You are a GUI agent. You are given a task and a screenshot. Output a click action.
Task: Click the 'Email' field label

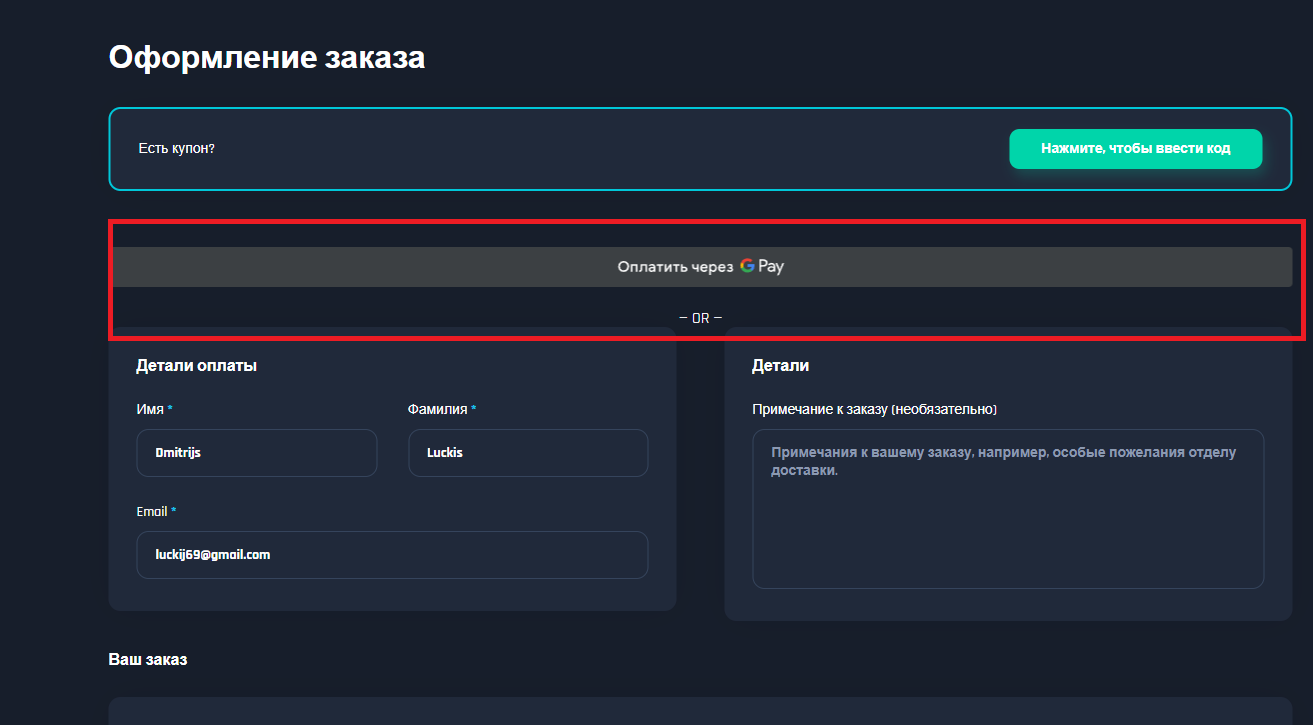(152, 511)
